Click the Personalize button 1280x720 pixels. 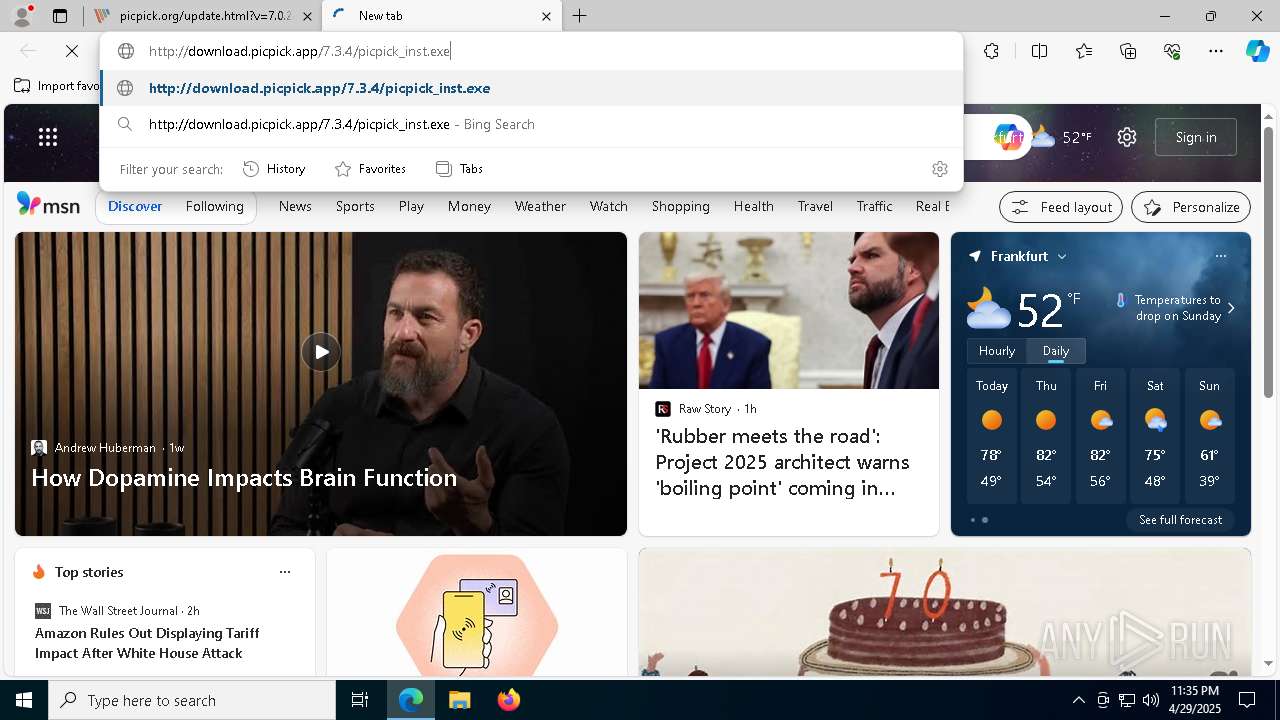pos(1191,207)
